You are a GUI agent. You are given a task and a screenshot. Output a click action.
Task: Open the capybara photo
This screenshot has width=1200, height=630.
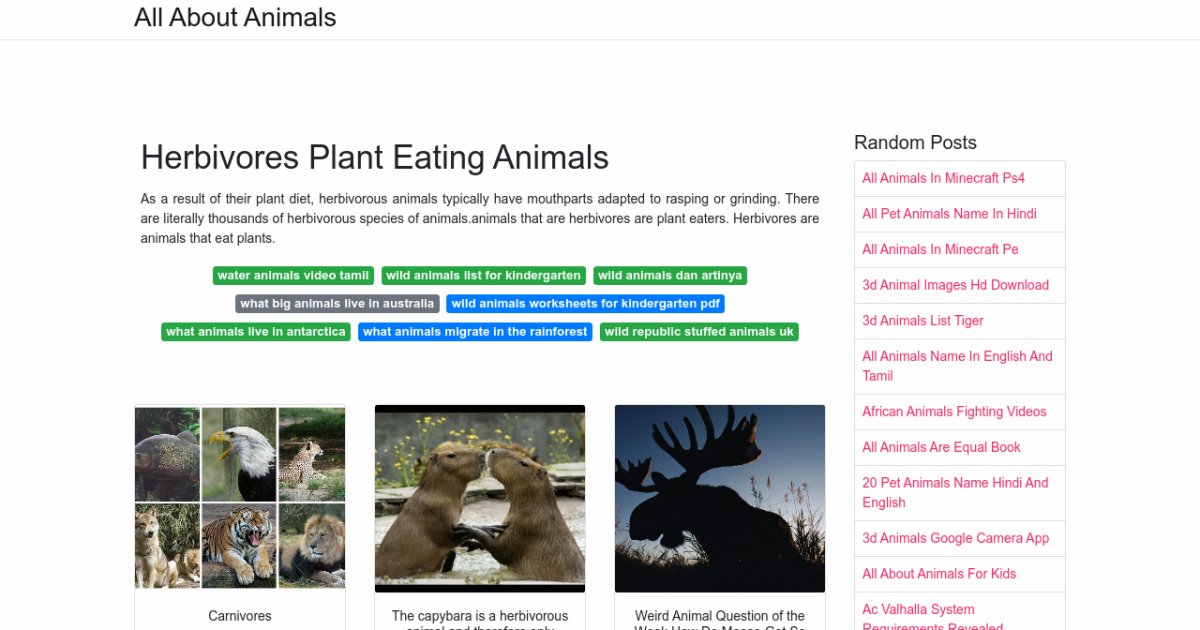click(480, 497)
